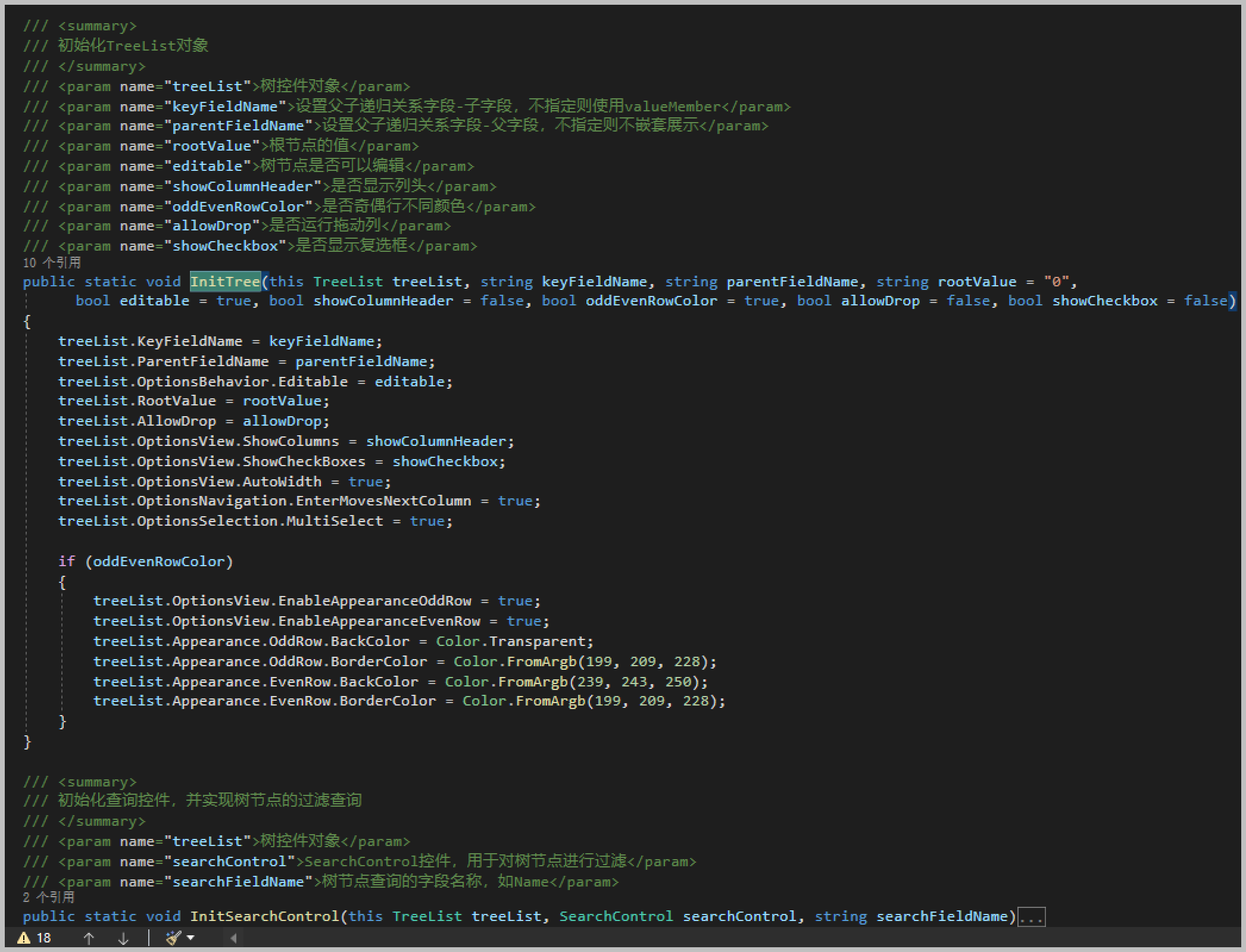Viewport: 1246px width, 952px height.
Task: Go to next issue with down arrow
Action: pyautogui.click(x=123, y=938)
